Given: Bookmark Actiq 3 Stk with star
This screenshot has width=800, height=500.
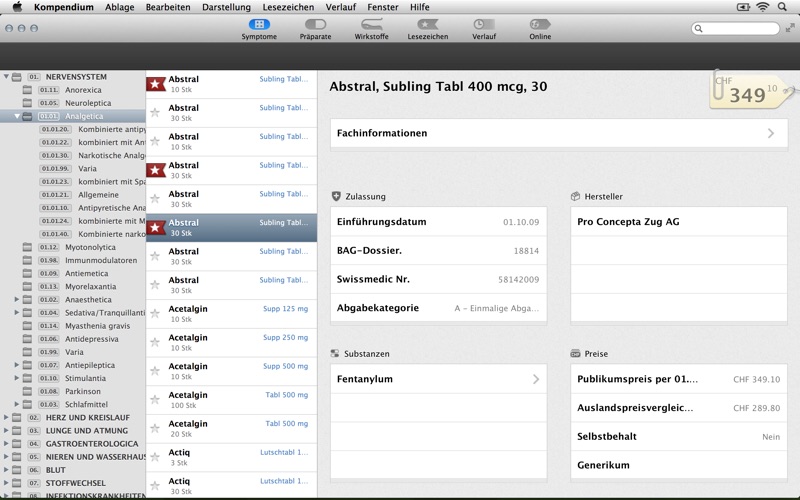Looking at the screenshot, I should [x=155, y=457].
